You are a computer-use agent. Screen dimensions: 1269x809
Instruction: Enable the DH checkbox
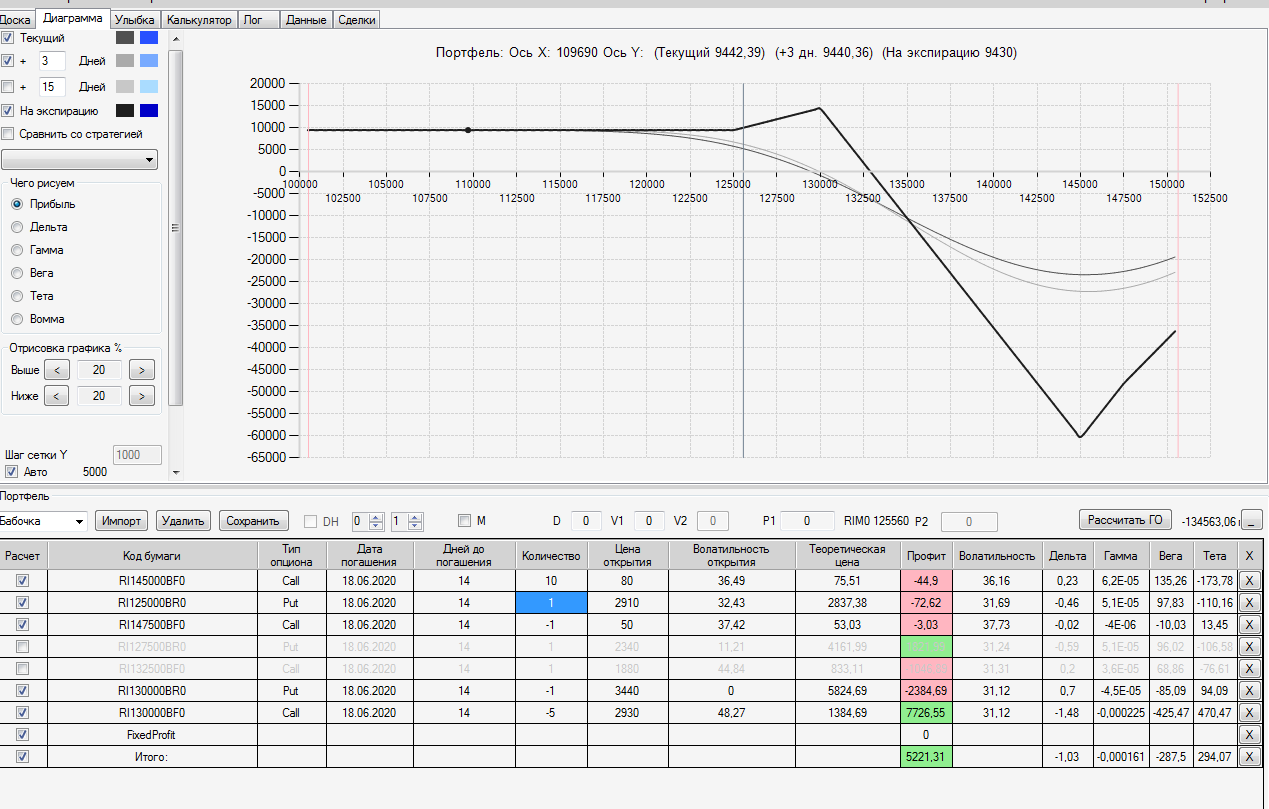tap(310, 521)
